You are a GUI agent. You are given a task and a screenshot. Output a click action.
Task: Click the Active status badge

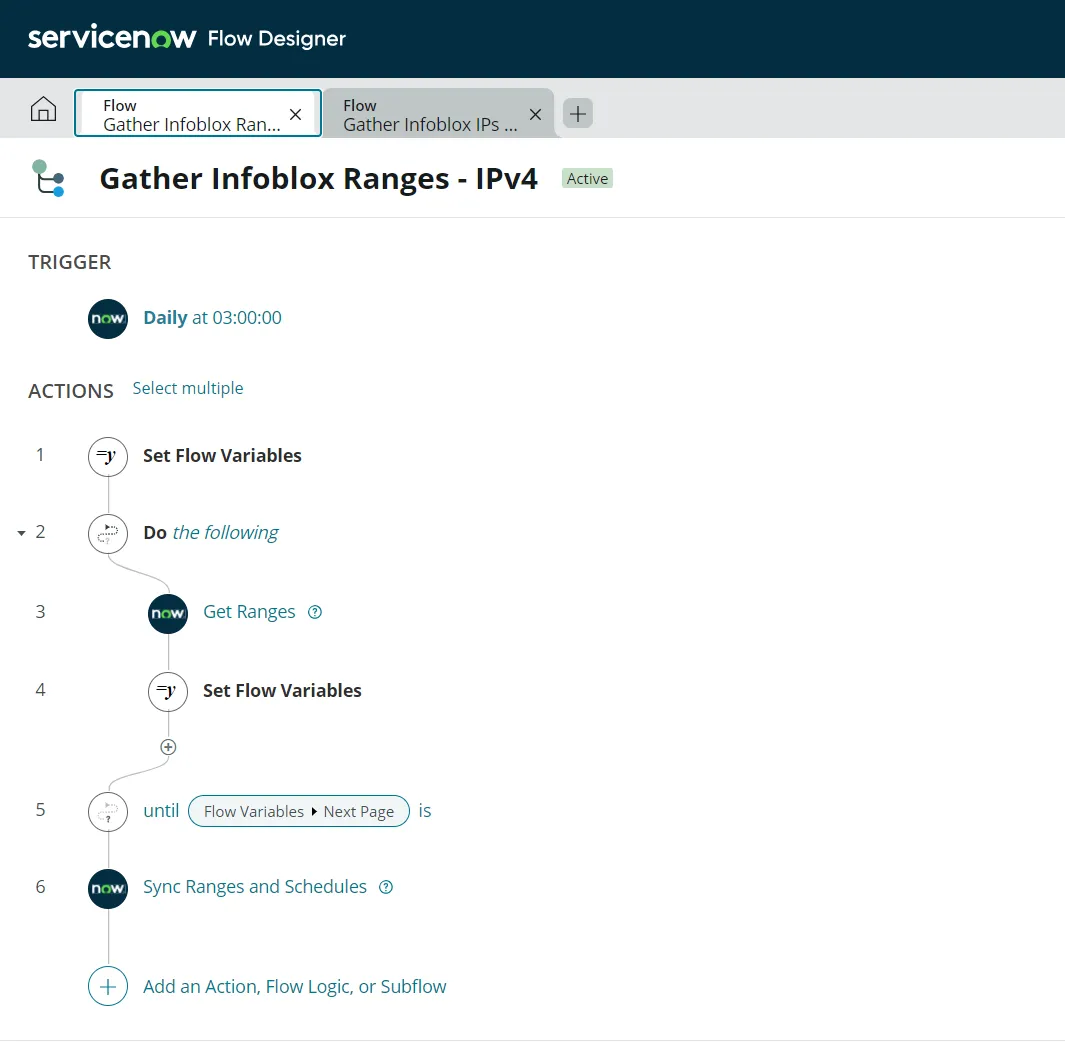pos(588,179)
